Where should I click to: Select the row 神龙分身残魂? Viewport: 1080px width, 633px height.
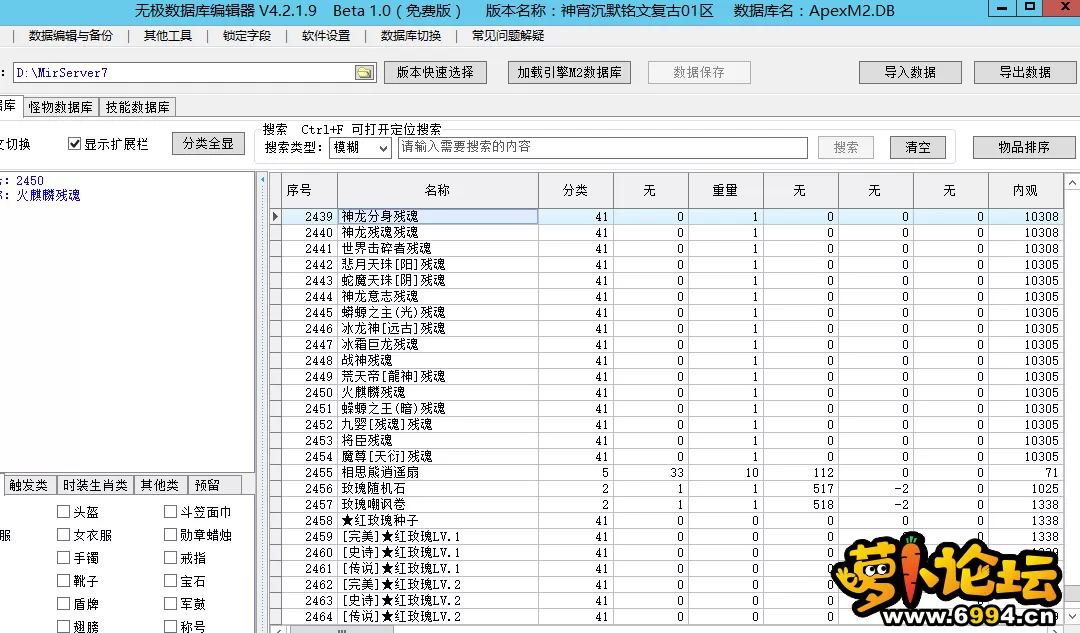(x=665, y=216)
